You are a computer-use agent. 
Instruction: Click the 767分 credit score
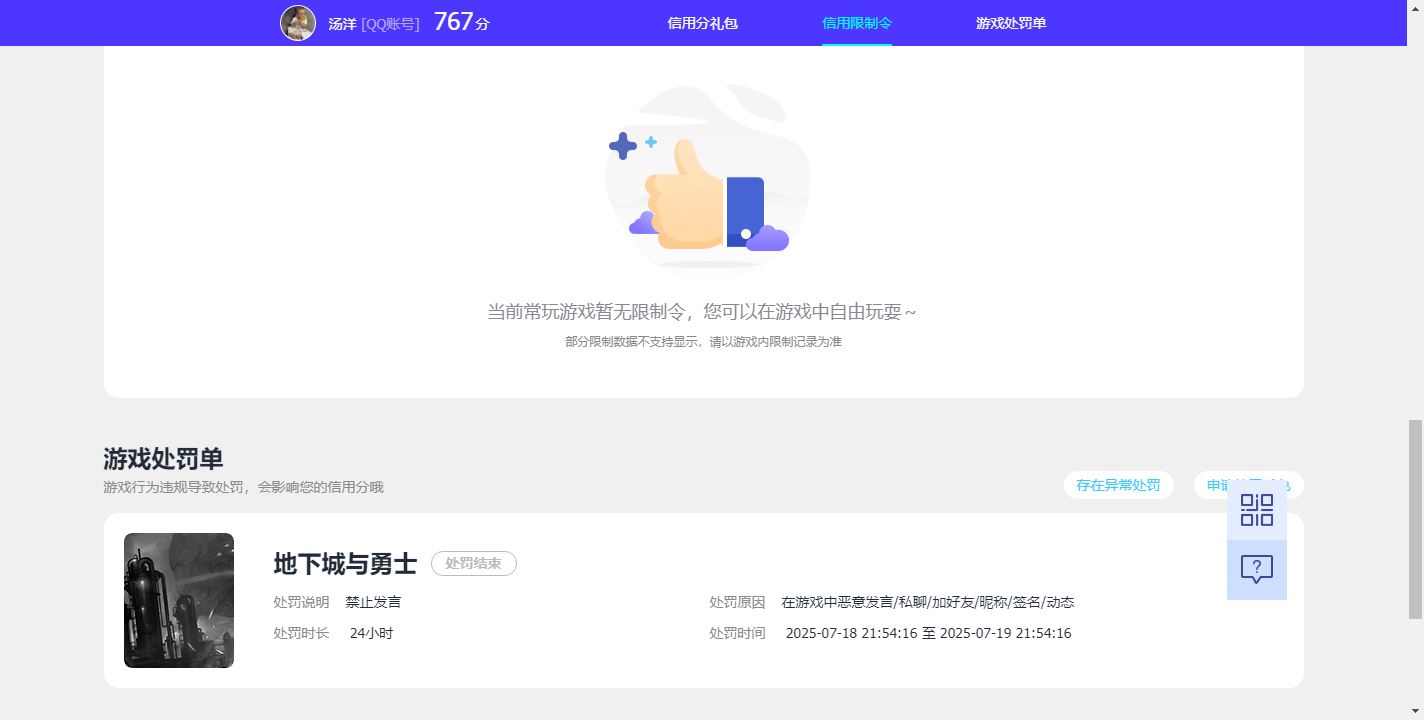coord(461,22)
